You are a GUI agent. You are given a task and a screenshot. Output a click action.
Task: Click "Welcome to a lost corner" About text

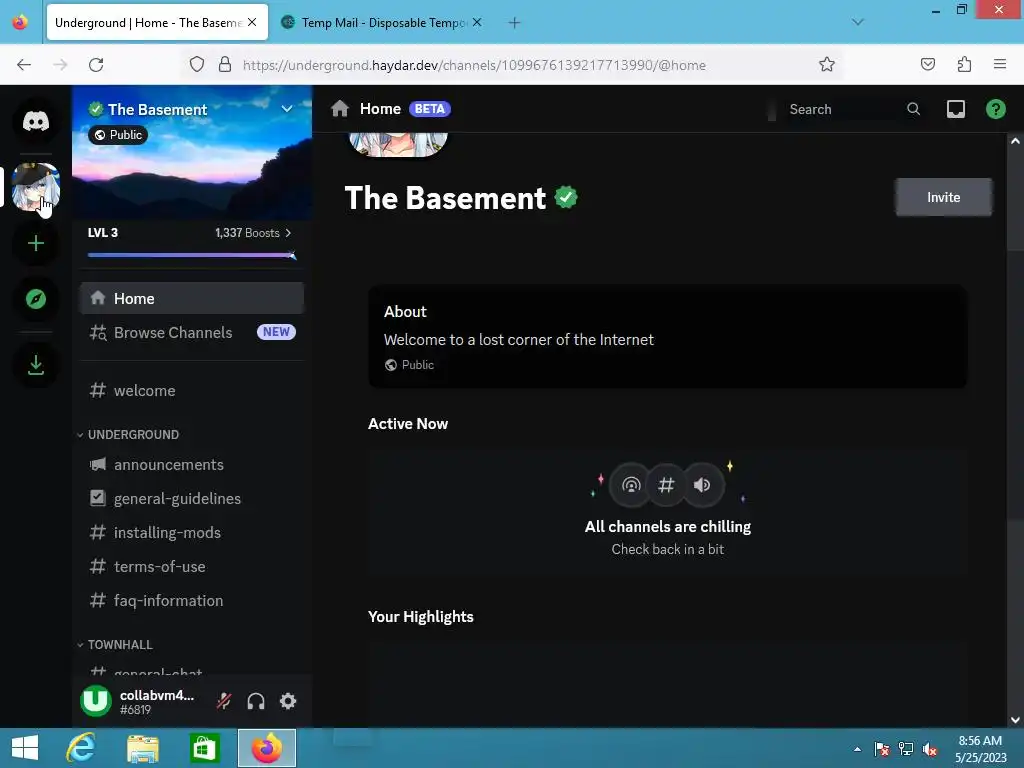(x=519, y=340)
